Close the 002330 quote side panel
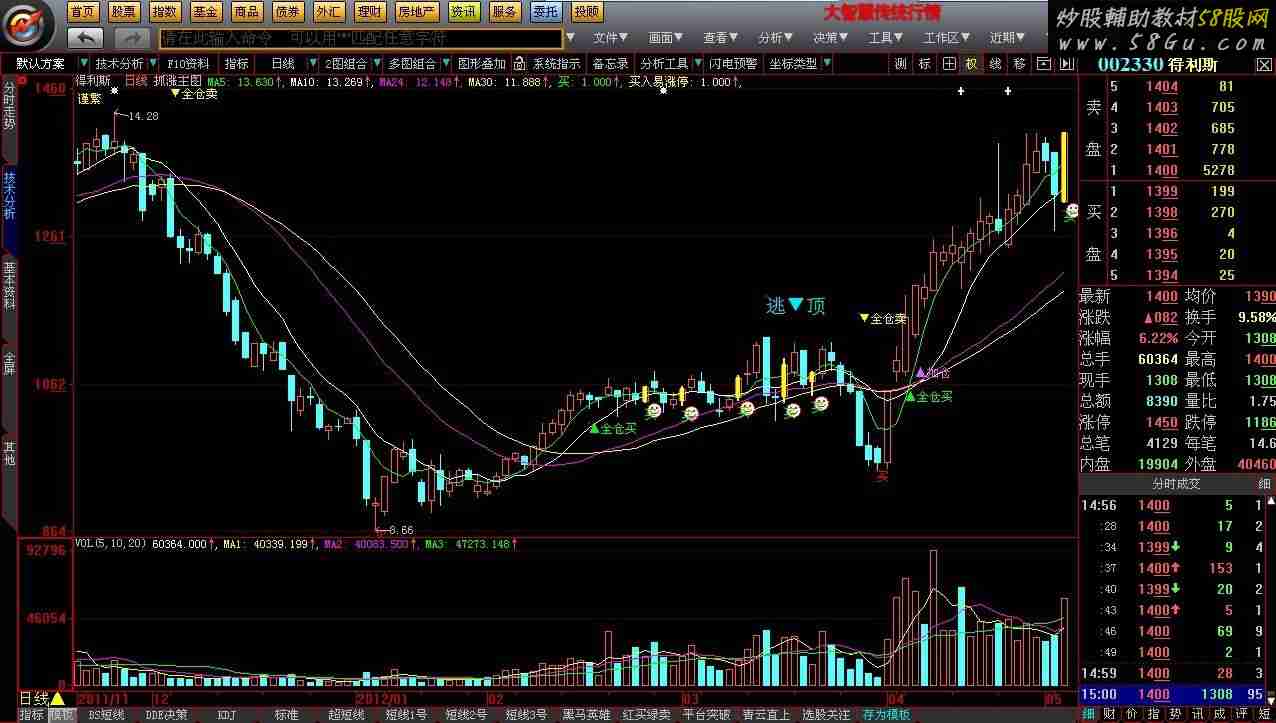This screenshot has width=1276, height=723. pos(1264,64)
